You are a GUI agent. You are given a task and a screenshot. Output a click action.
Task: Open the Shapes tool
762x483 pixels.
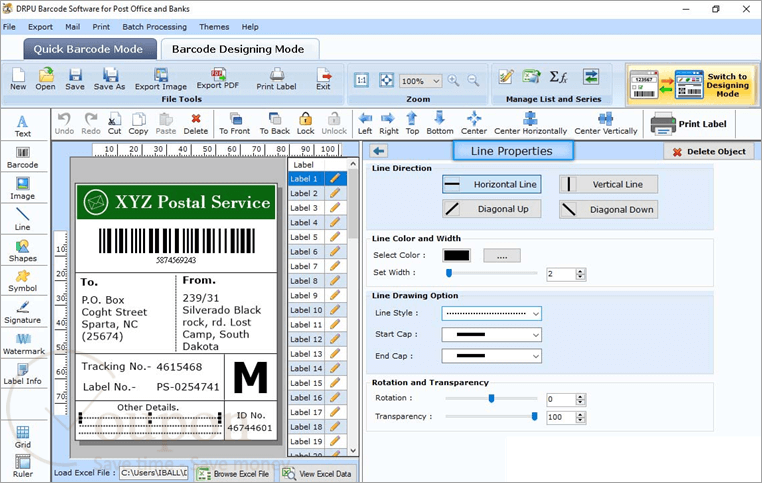(22, 251)
